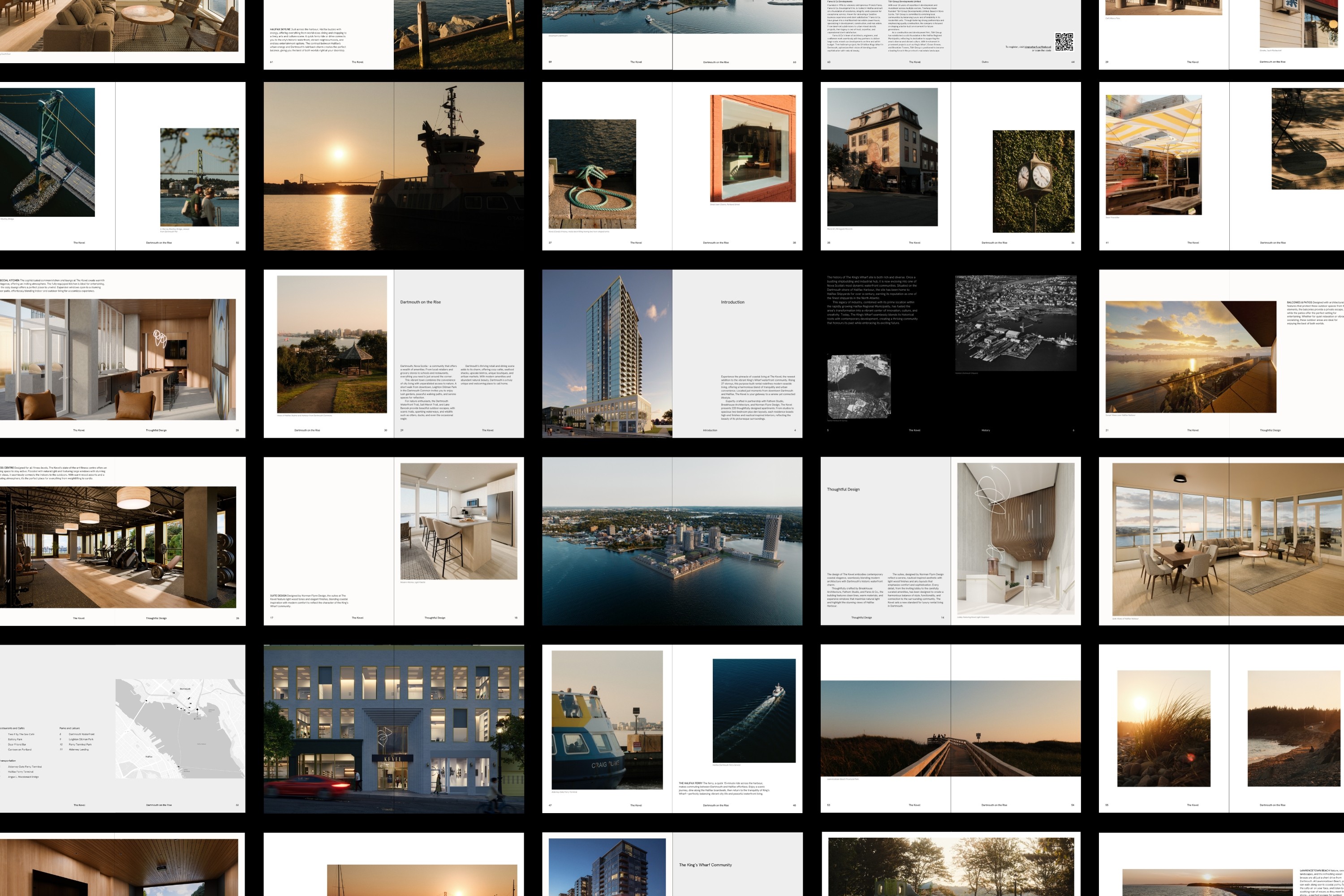
Task: Select the black-and-white aerial shipyard photo
Action: (x=1016, y=323)
